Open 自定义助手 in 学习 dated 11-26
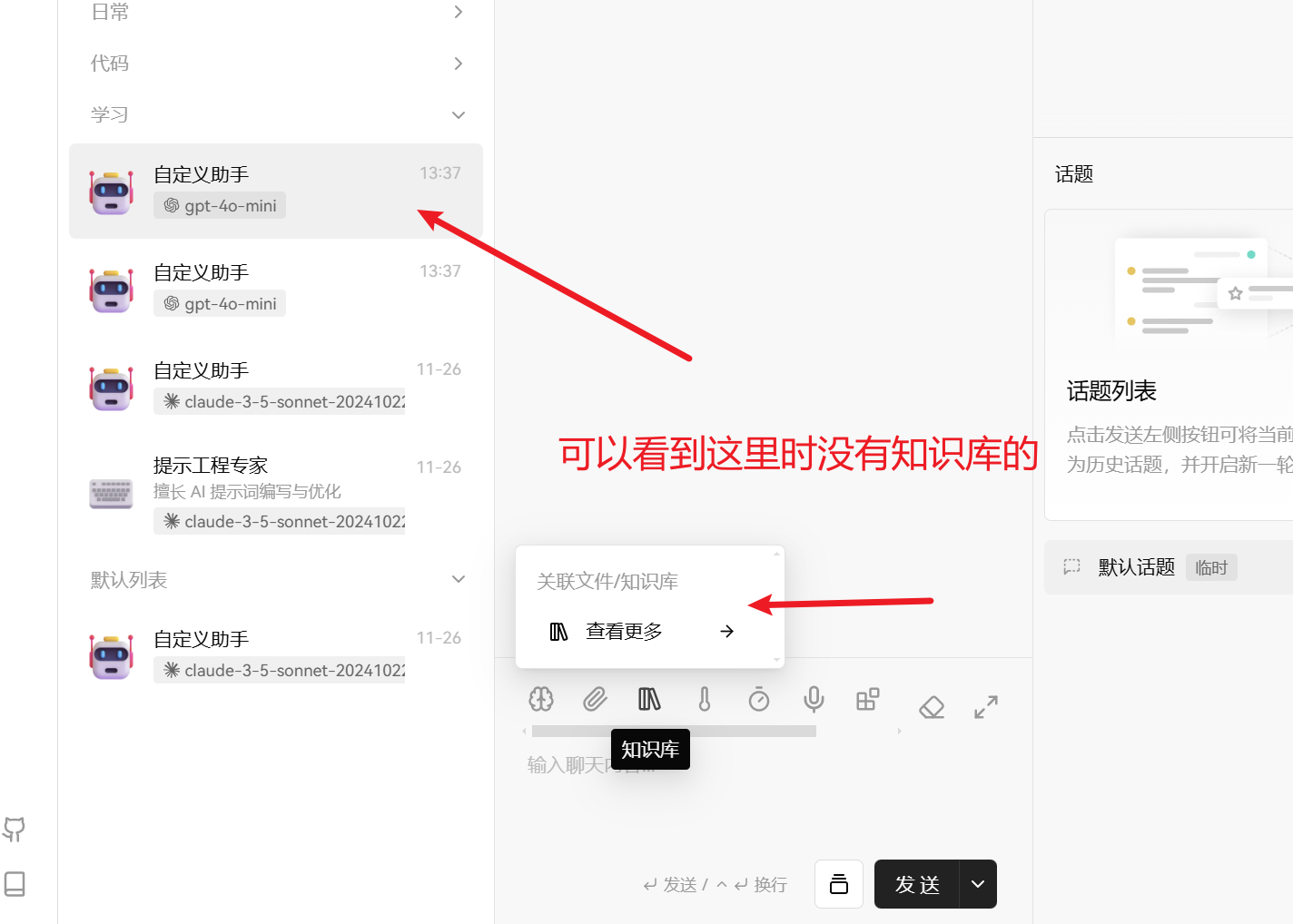 pos(276,388)
